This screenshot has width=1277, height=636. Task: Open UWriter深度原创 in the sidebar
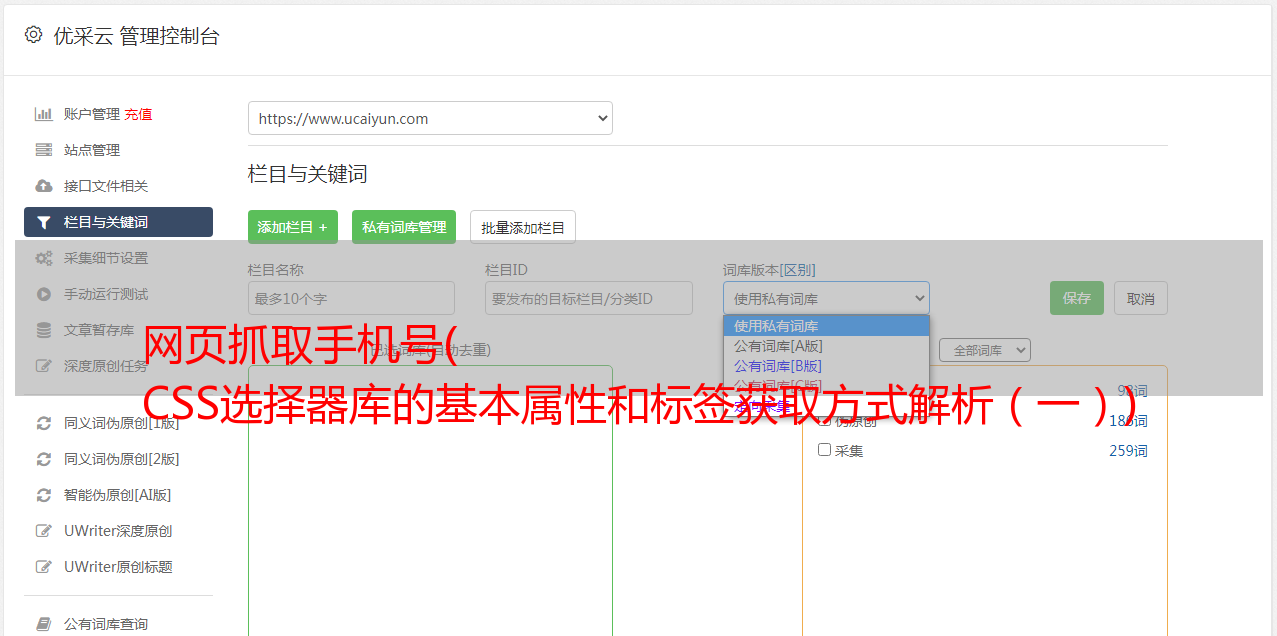(x=118, y=531)
